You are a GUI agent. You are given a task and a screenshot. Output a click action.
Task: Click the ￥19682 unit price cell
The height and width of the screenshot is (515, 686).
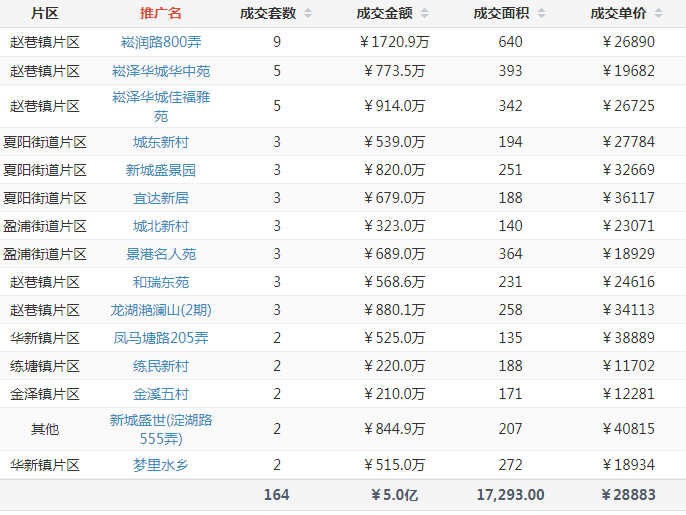pyautogui.click(x=628, y=71)
